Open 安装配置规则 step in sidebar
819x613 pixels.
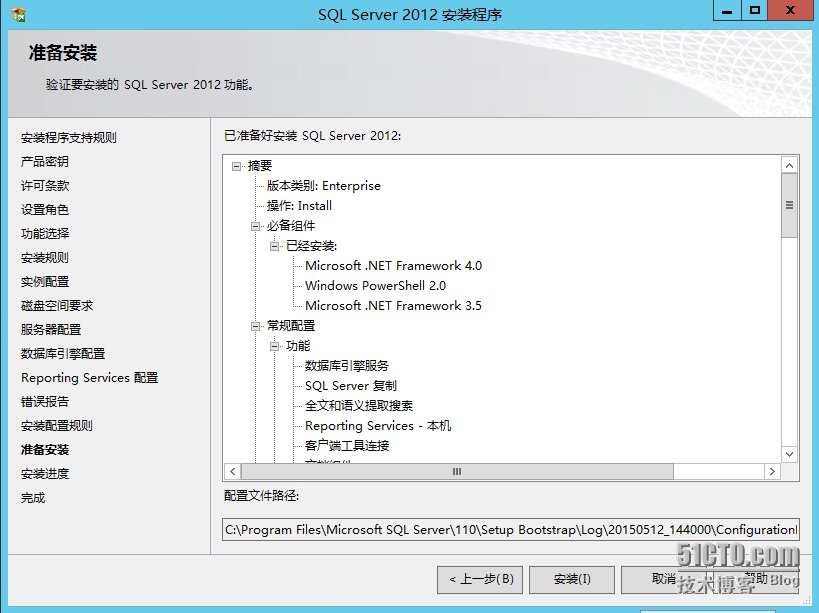(56, 426)
